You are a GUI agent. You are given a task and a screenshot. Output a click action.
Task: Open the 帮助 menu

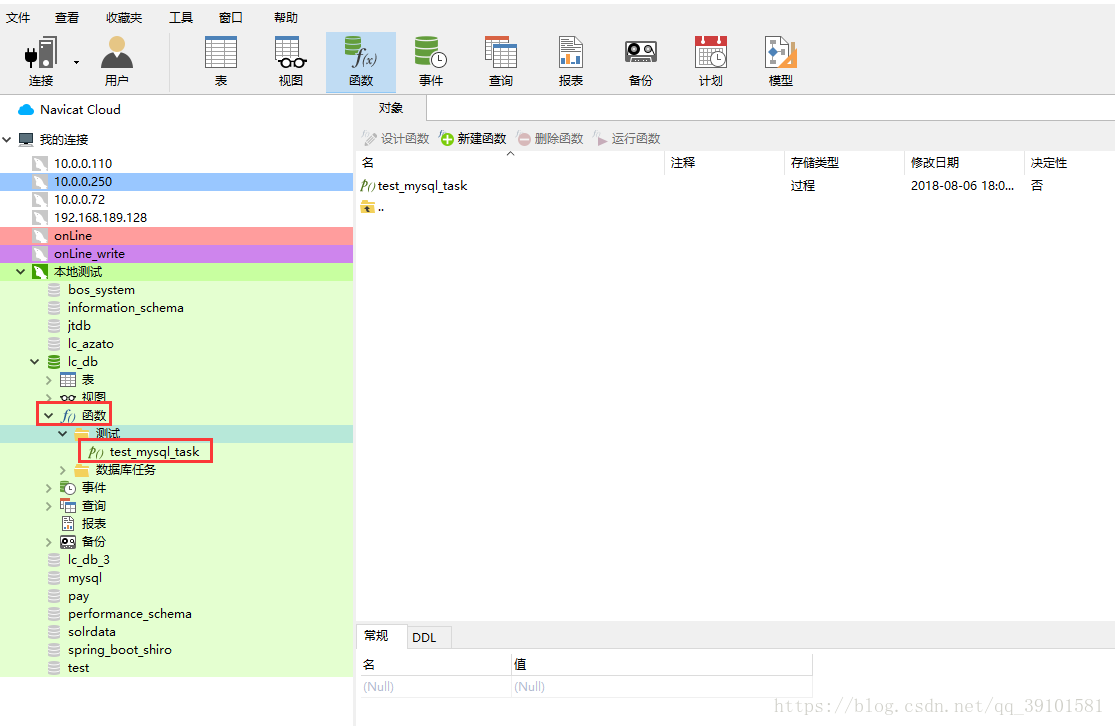(x=286, y=18)
